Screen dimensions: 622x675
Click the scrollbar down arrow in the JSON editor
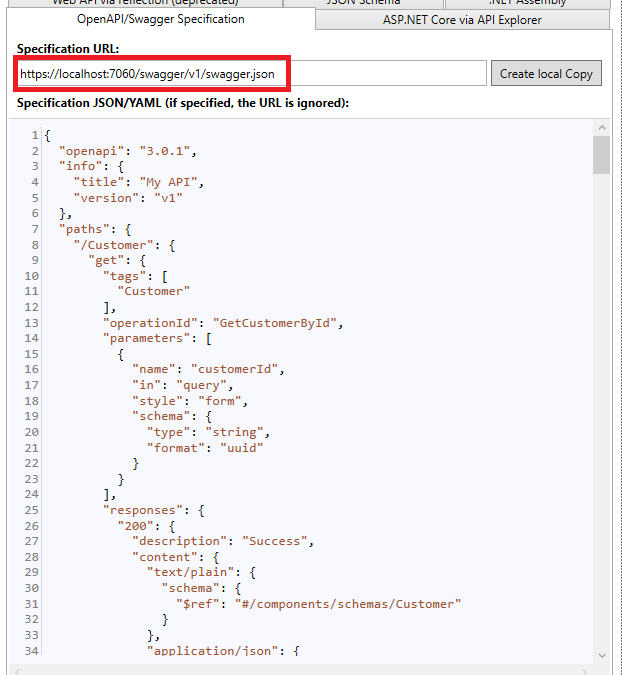[601, 653]
